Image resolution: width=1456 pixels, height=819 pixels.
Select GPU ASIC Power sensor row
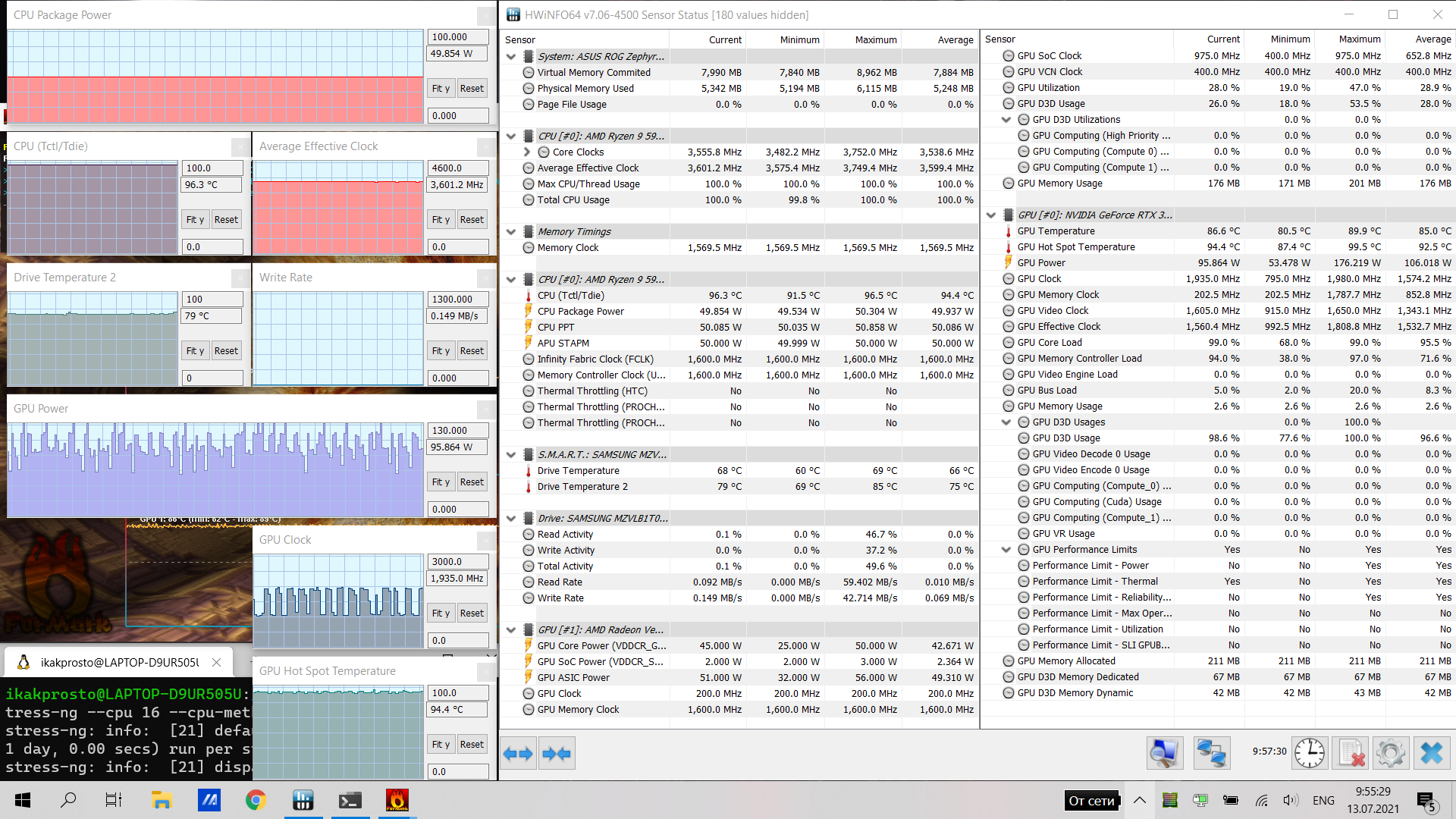point(739,678)
